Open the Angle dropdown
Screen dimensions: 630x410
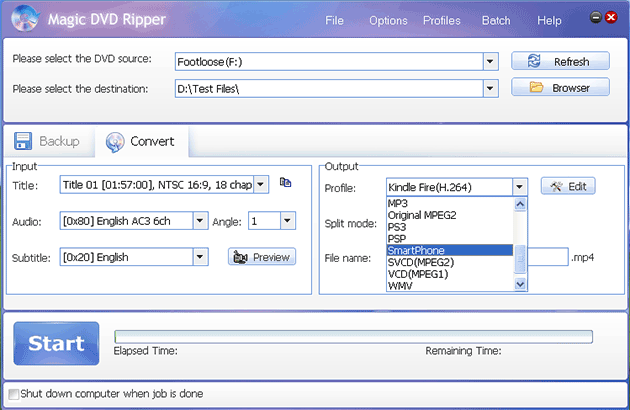click(287, 221)
